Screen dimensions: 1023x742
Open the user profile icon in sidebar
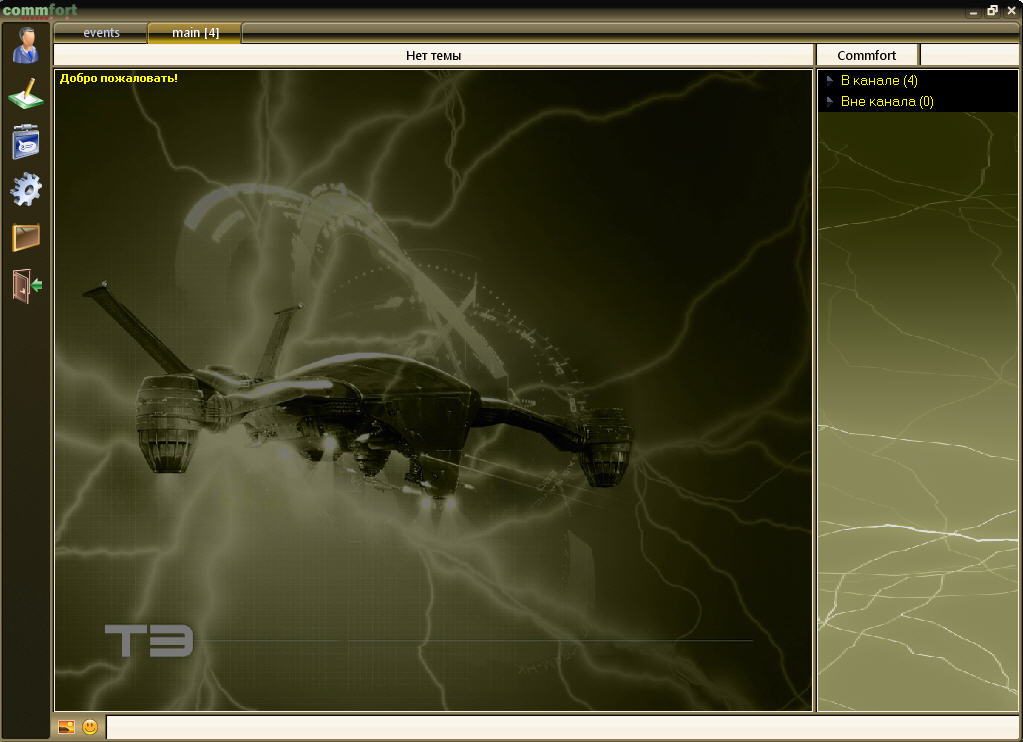point(25,45)
